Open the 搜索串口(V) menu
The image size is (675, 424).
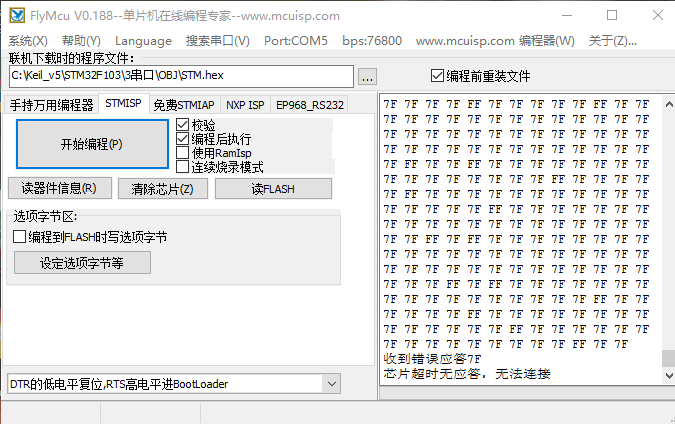click(217, 41)
